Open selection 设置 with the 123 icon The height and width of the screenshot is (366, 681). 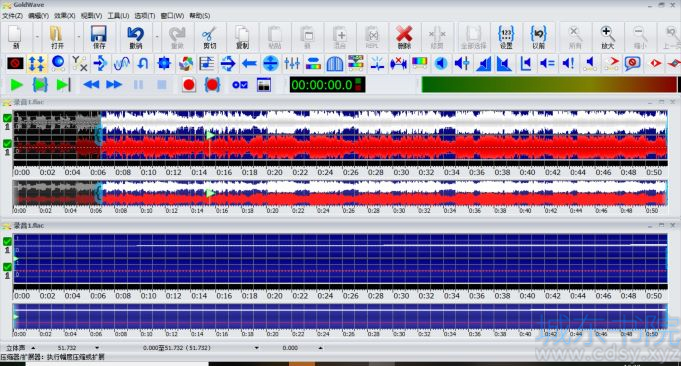click(506, 37)
